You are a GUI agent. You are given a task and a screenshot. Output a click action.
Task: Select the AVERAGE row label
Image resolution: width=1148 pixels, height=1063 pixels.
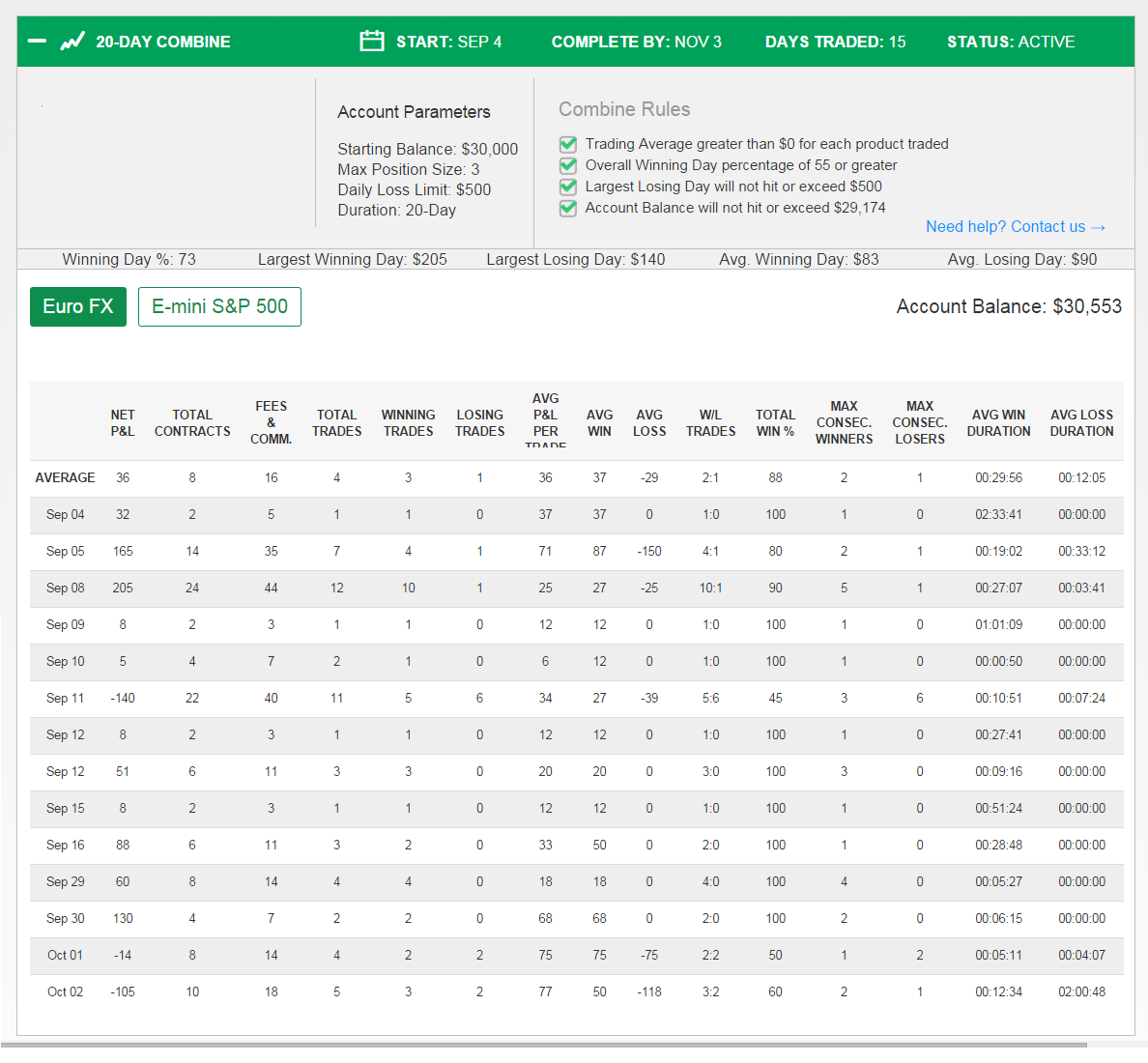click(65, 477)
